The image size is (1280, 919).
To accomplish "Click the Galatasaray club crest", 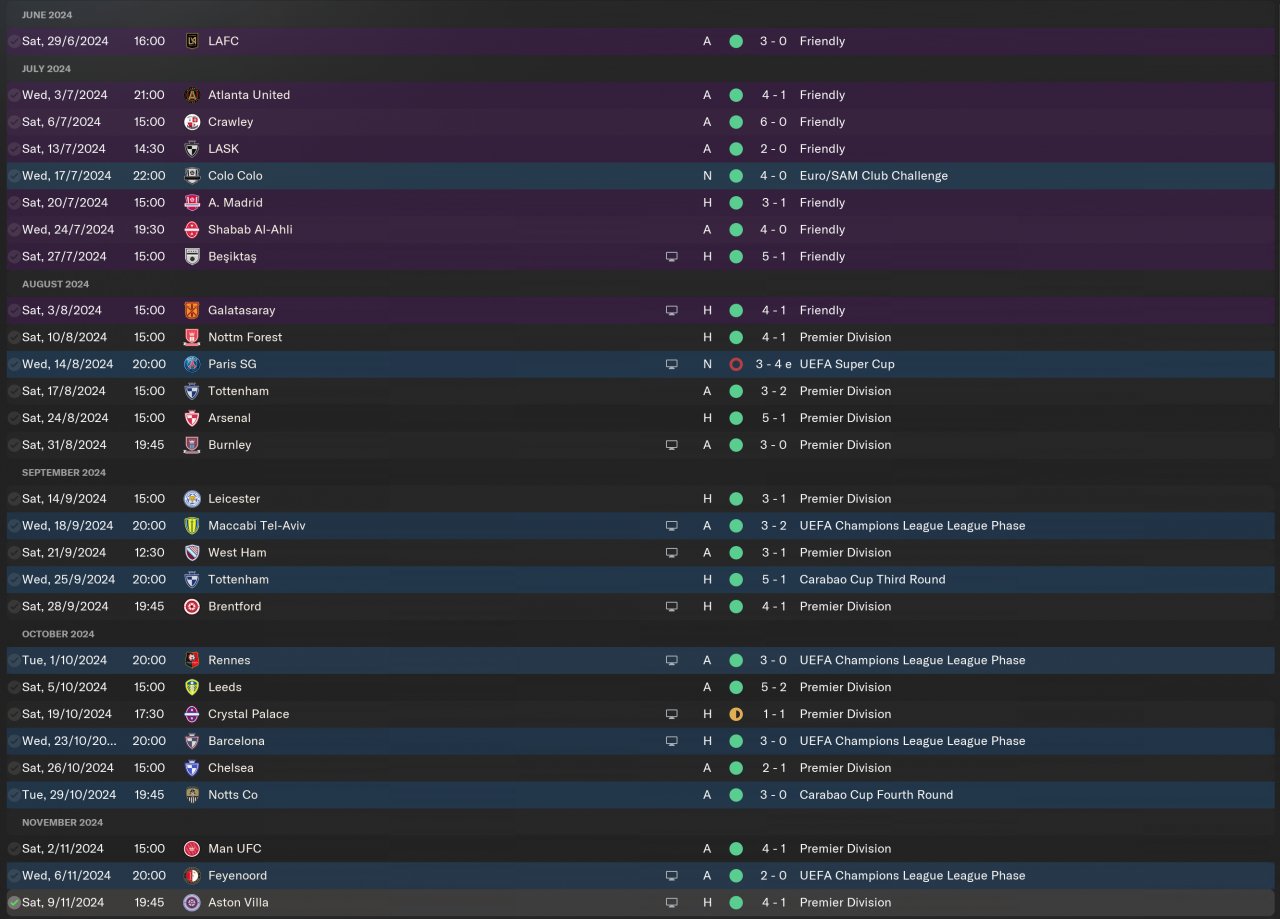I will click(192, 310).
